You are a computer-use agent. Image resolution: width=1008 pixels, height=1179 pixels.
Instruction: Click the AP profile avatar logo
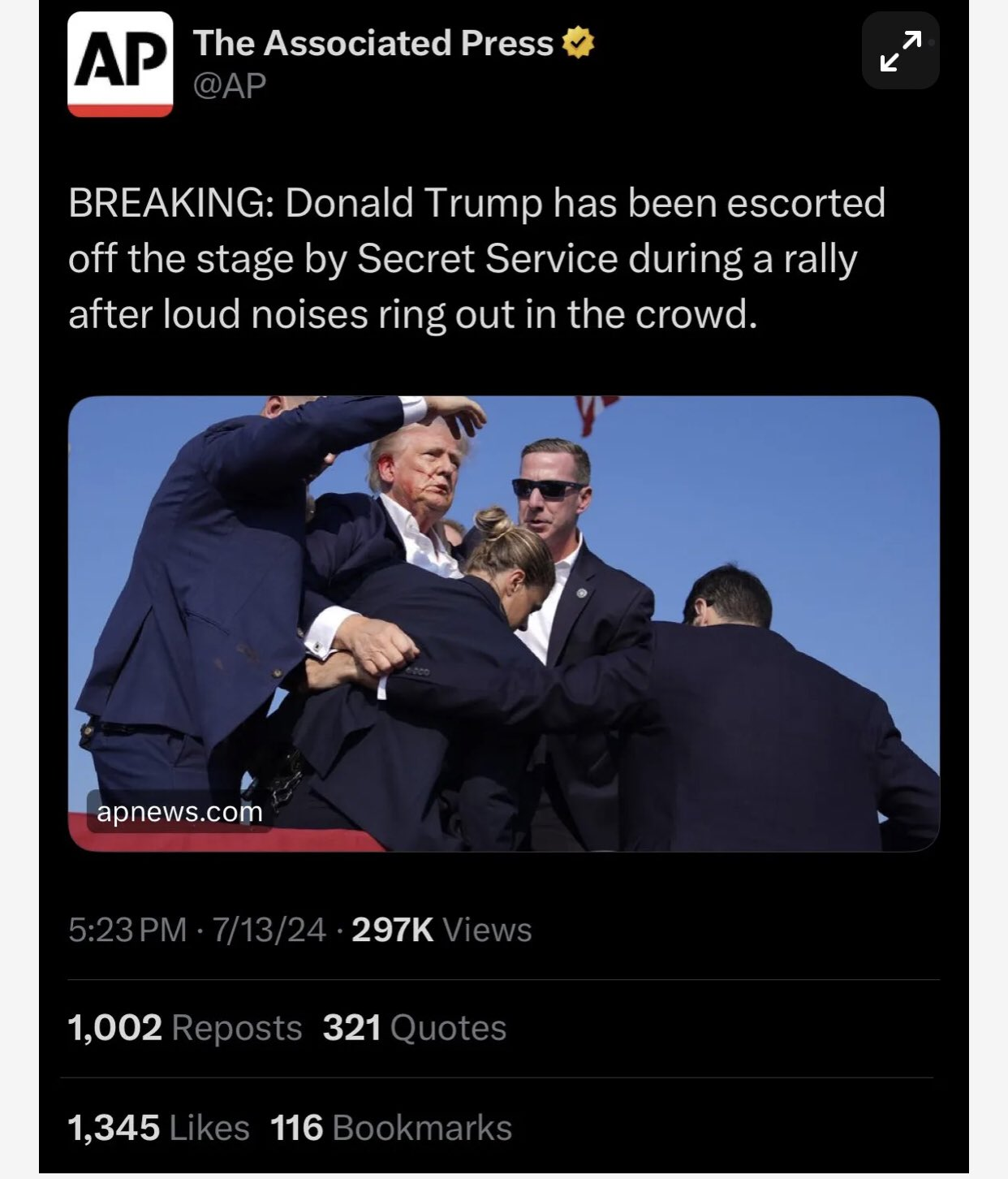120,64
